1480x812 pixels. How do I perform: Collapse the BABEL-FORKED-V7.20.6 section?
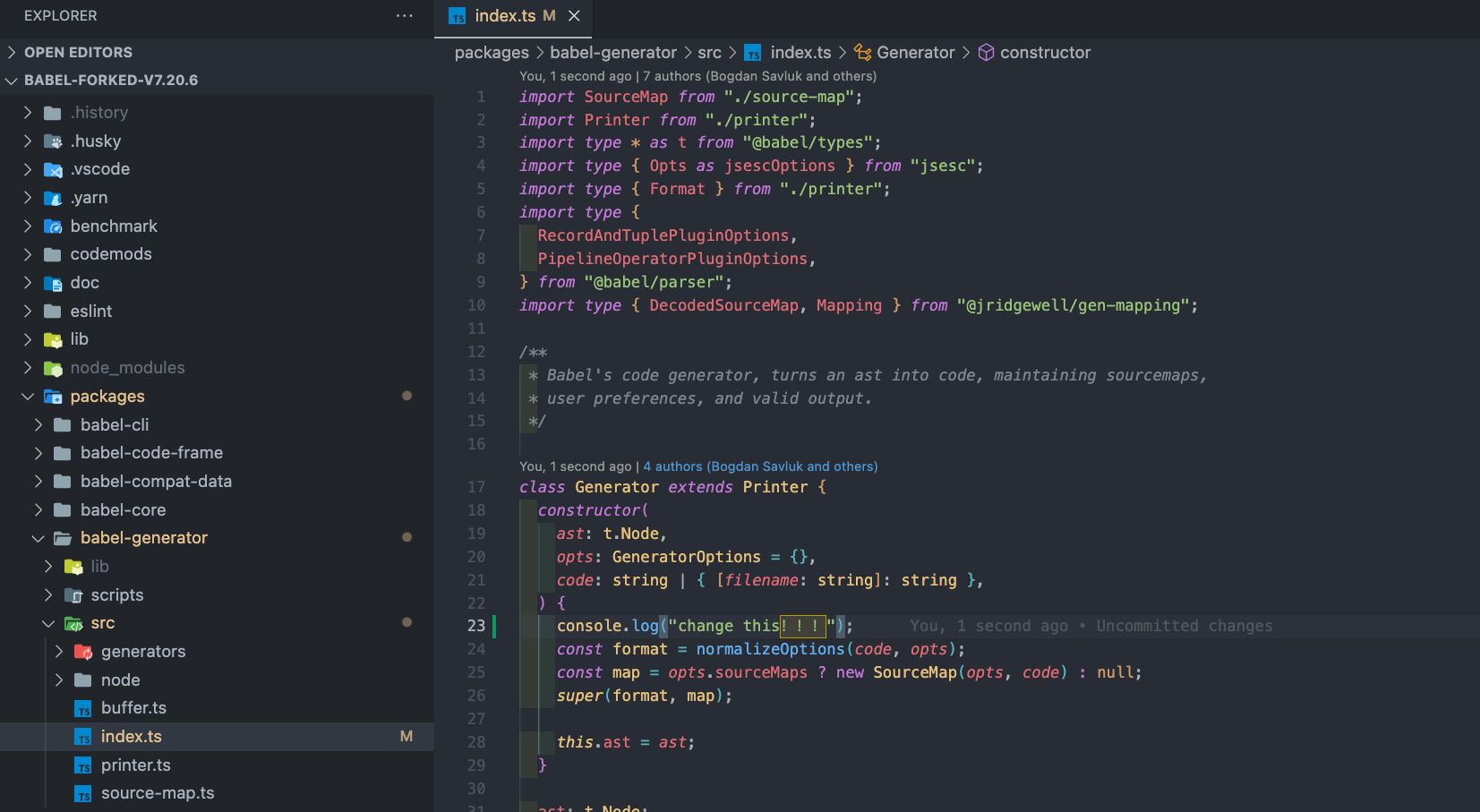(12, 81)
